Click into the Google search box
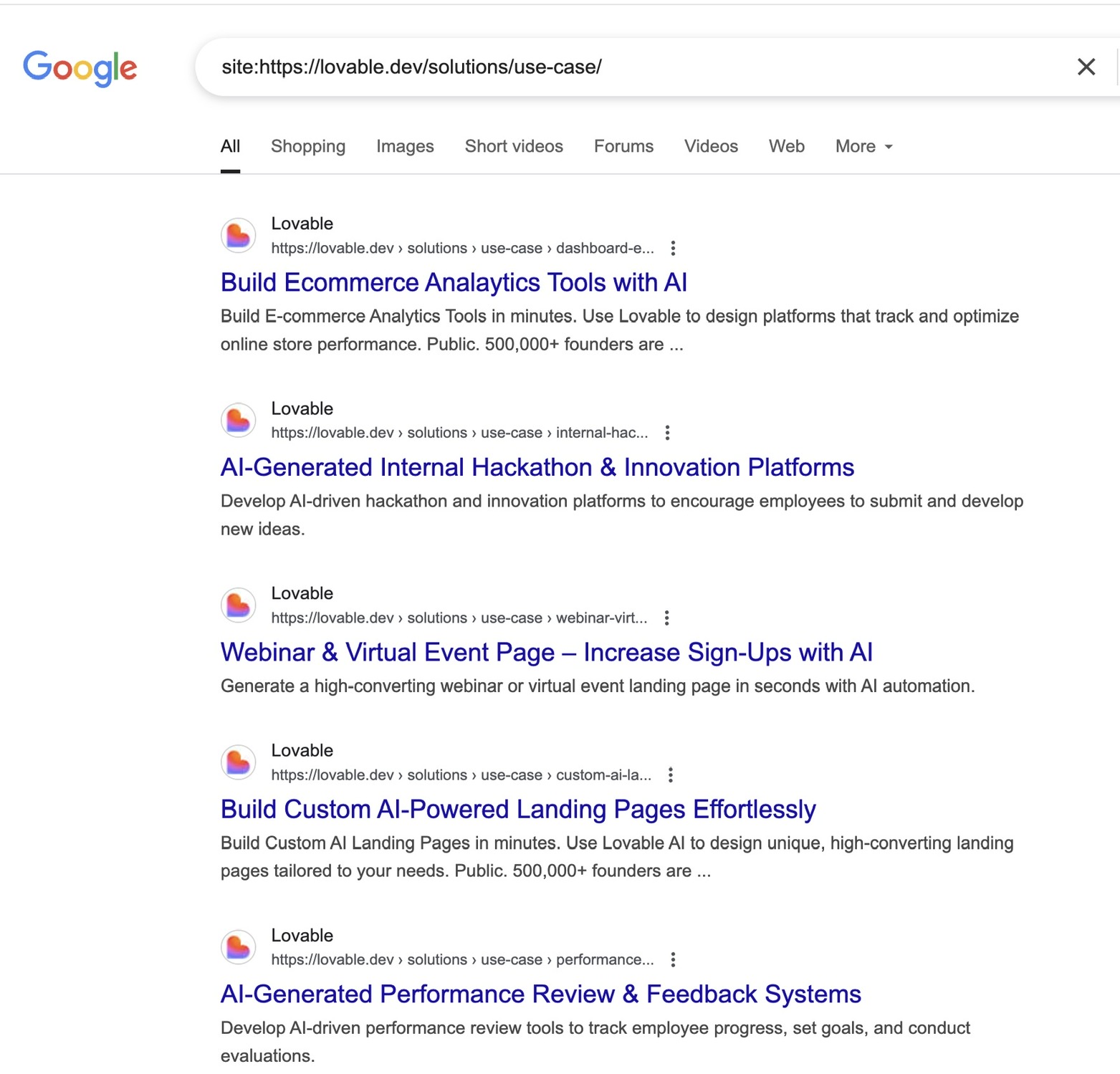This screenshot has width=1120, height=1074. coord(631,67)
